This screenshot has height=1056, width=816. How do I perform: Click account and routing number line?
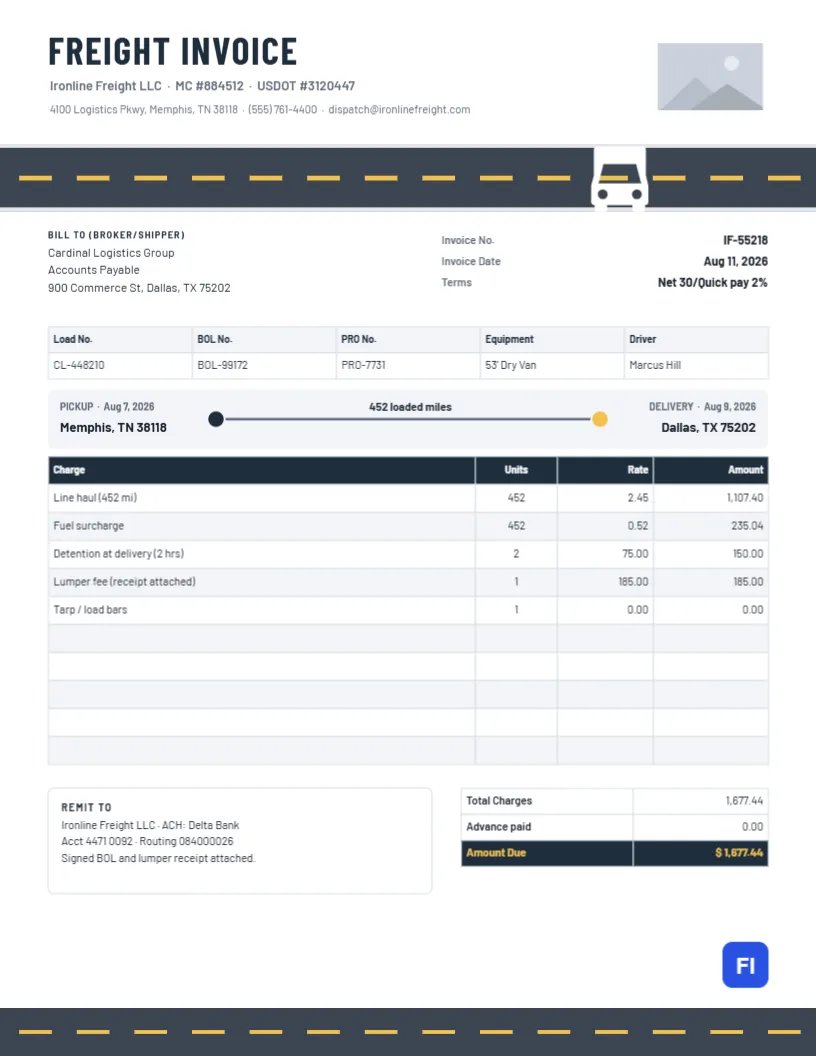point(147,841)
